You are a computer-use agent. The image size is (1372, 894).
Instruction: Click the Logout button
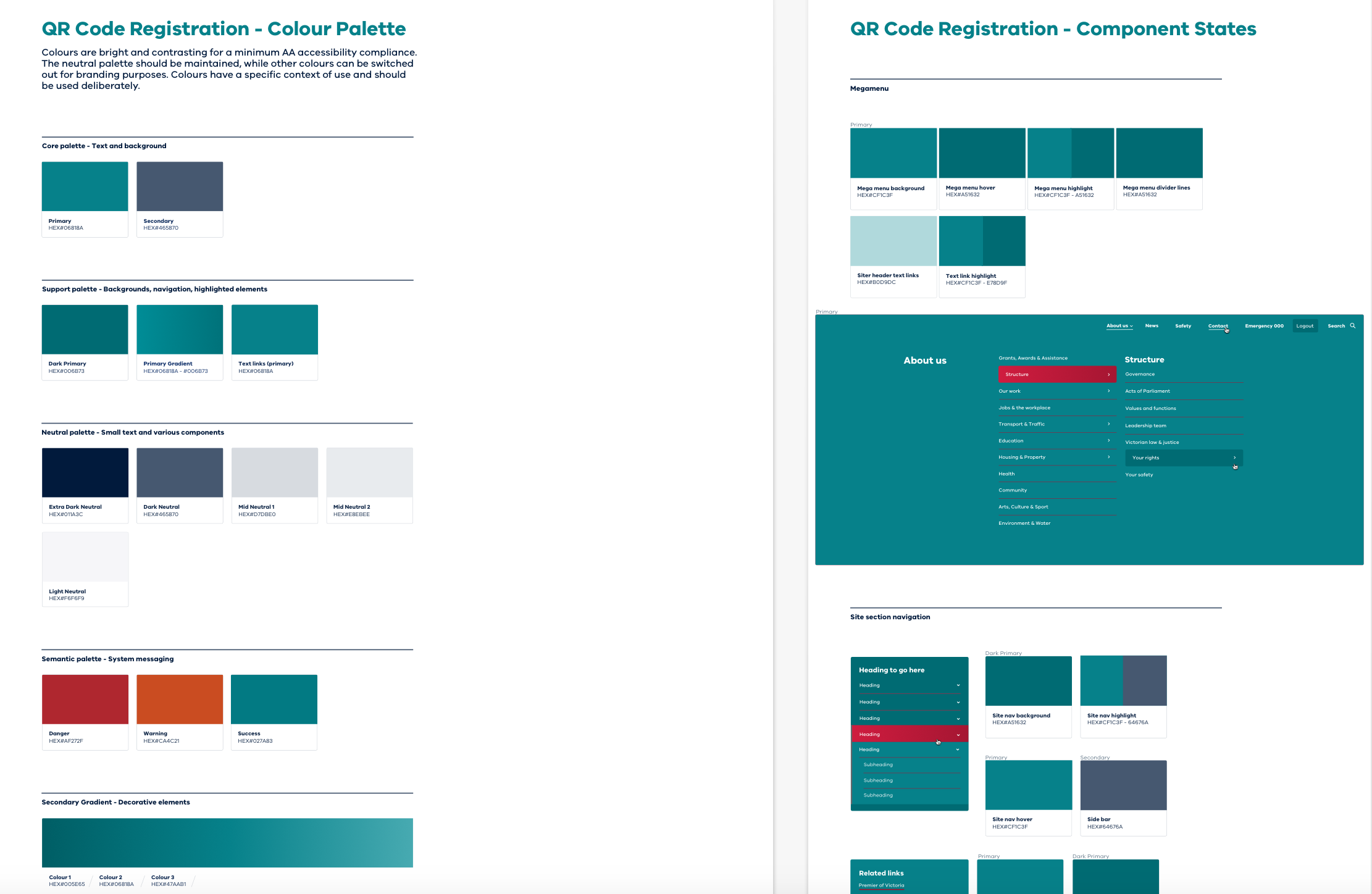pos(1304,326)
